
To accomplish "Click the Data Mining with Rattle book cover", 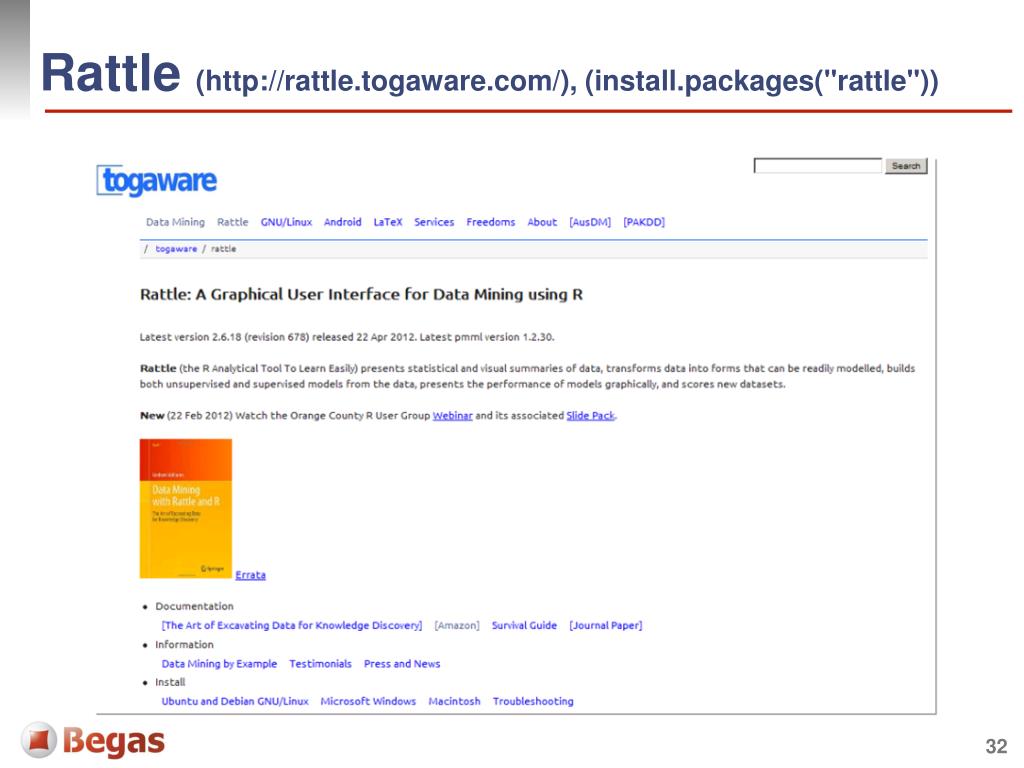I will coord(186,509).
